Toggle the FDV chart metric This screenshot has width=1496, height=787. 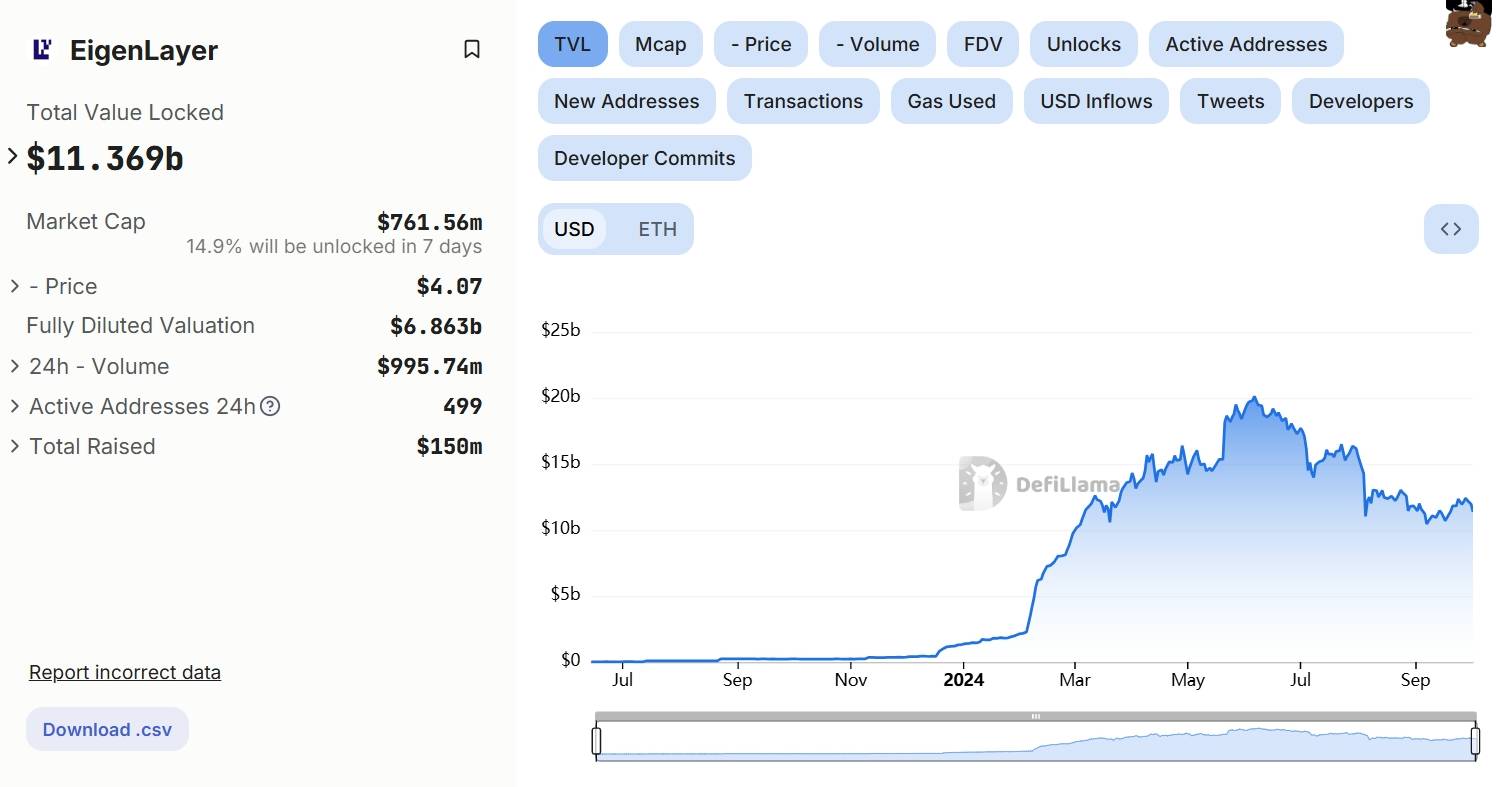[x=983, y=44]
